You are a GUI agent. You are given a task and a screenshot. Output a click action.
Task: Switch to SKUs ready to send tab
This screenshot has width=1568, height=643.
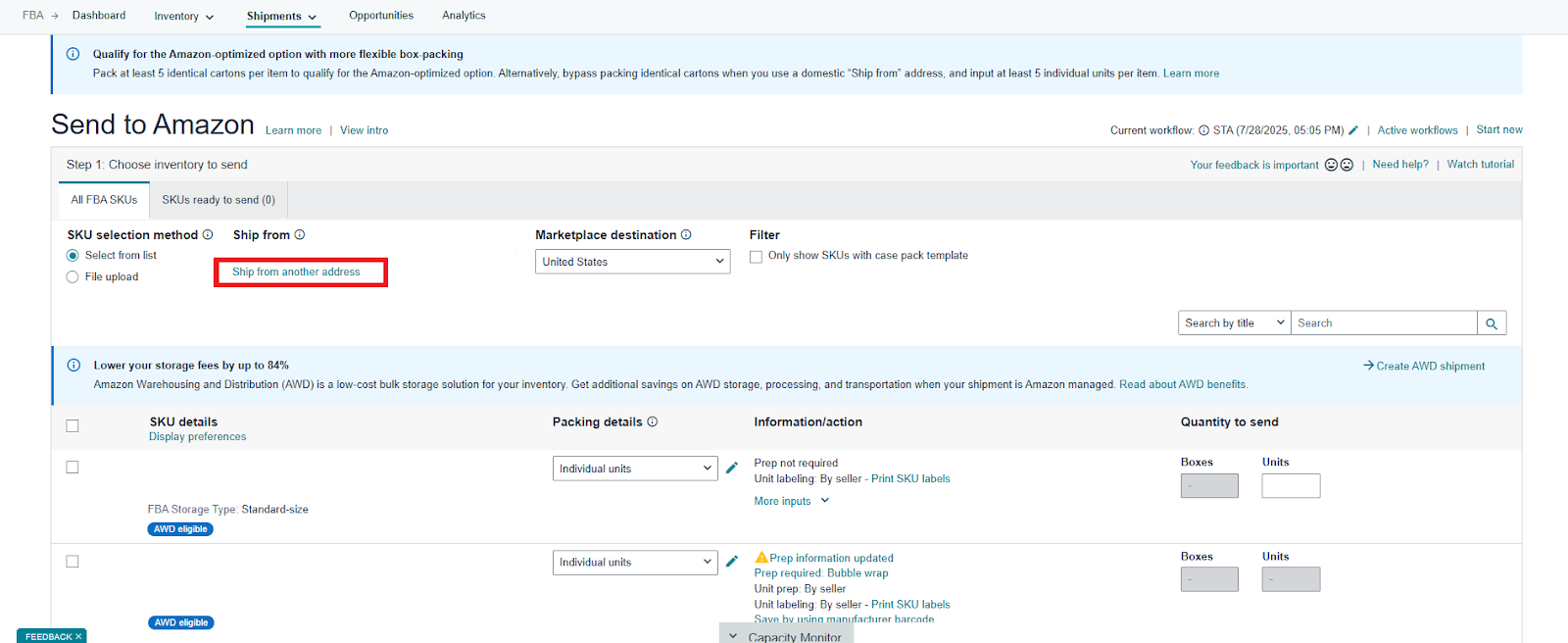click(219, 200)
